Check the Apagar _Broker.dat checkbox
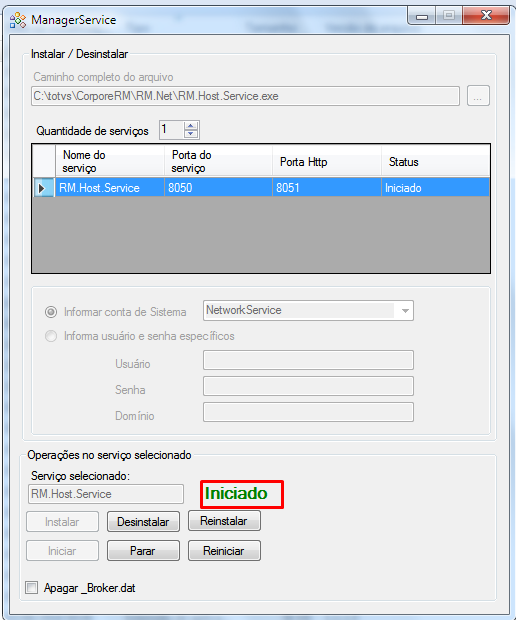The image size is (516, 620). click(x=32, y=588)
